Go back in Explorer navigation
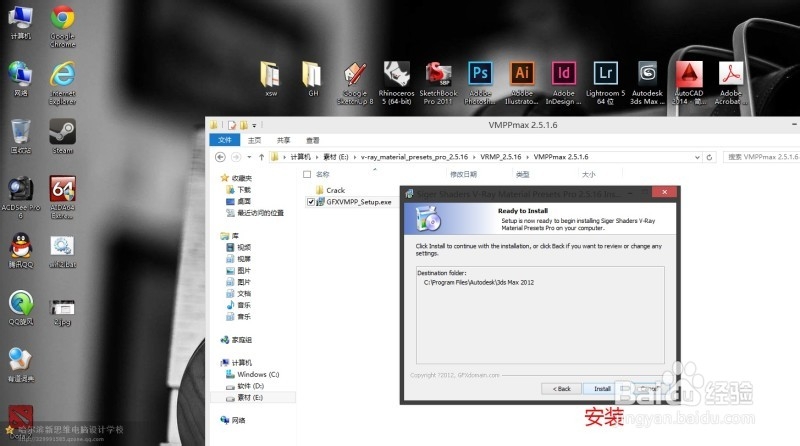 click(x=220, y=157)
